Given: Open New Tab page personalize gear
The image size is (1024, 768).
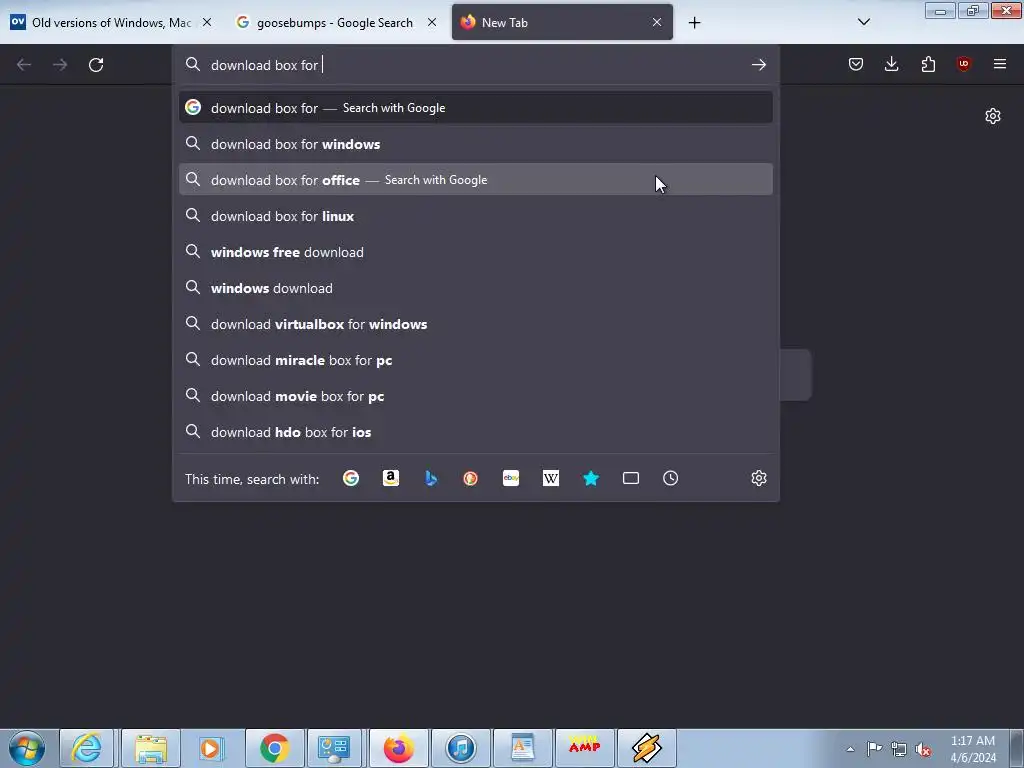Looking at the screenshot, I should pyautogui.click(x=993, y=116).
